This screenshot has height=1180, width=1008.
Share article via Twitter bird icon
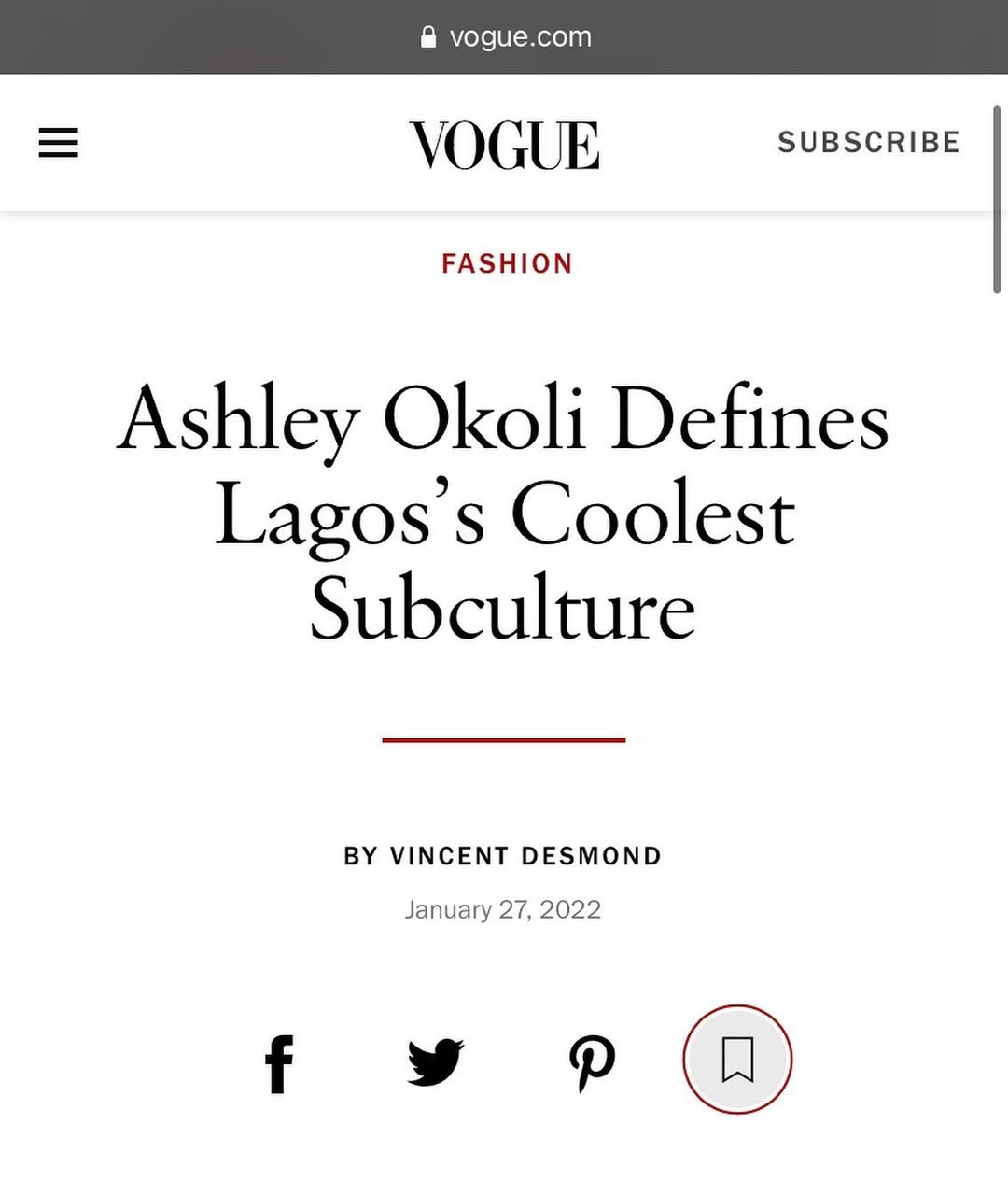(x=435, y=1061)
